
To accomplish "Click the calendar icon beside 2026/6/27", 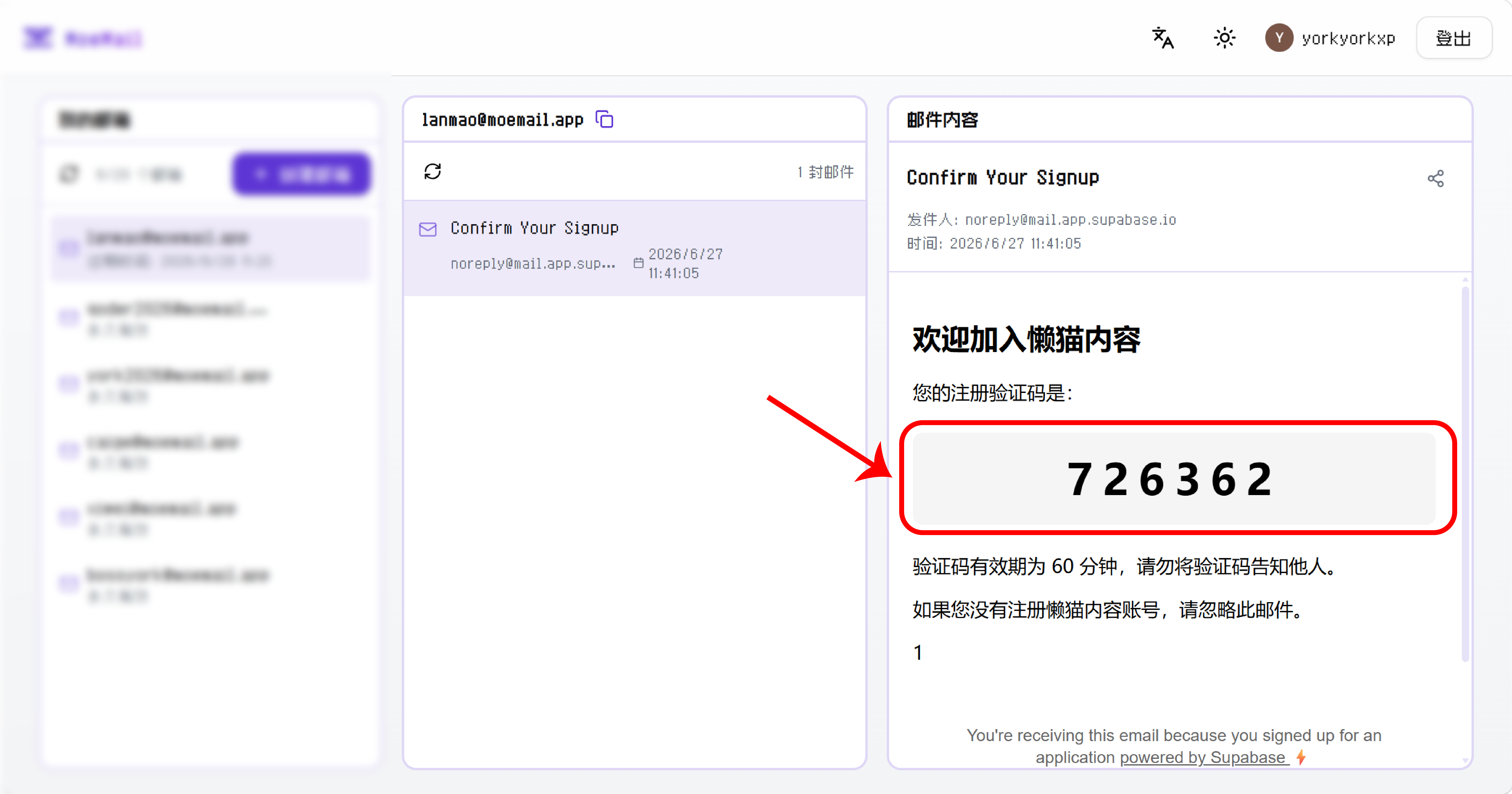I will point(639,263).
